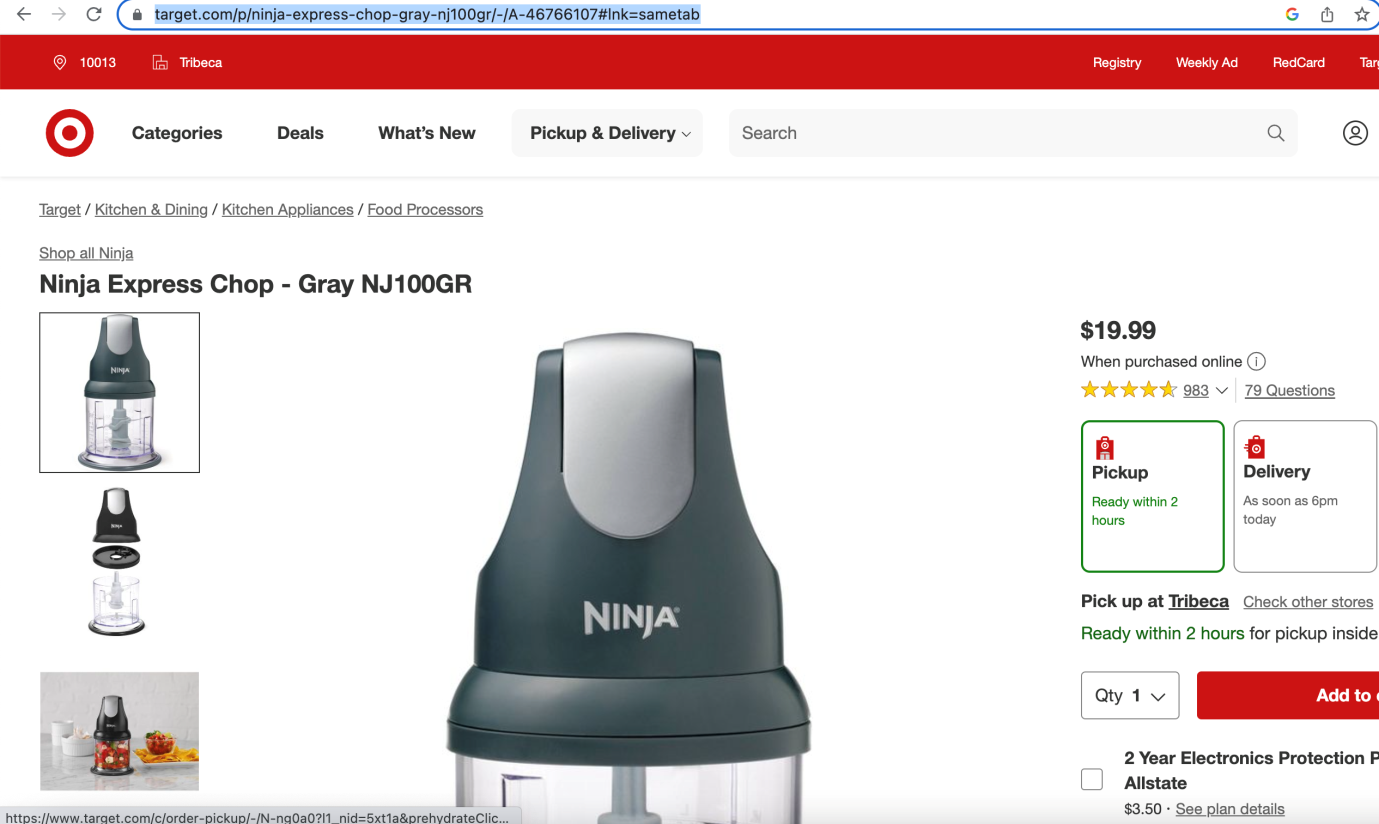Open the 983 reviews link
The width and height of the screenshot is (1379, 824).
[1196, 390]
